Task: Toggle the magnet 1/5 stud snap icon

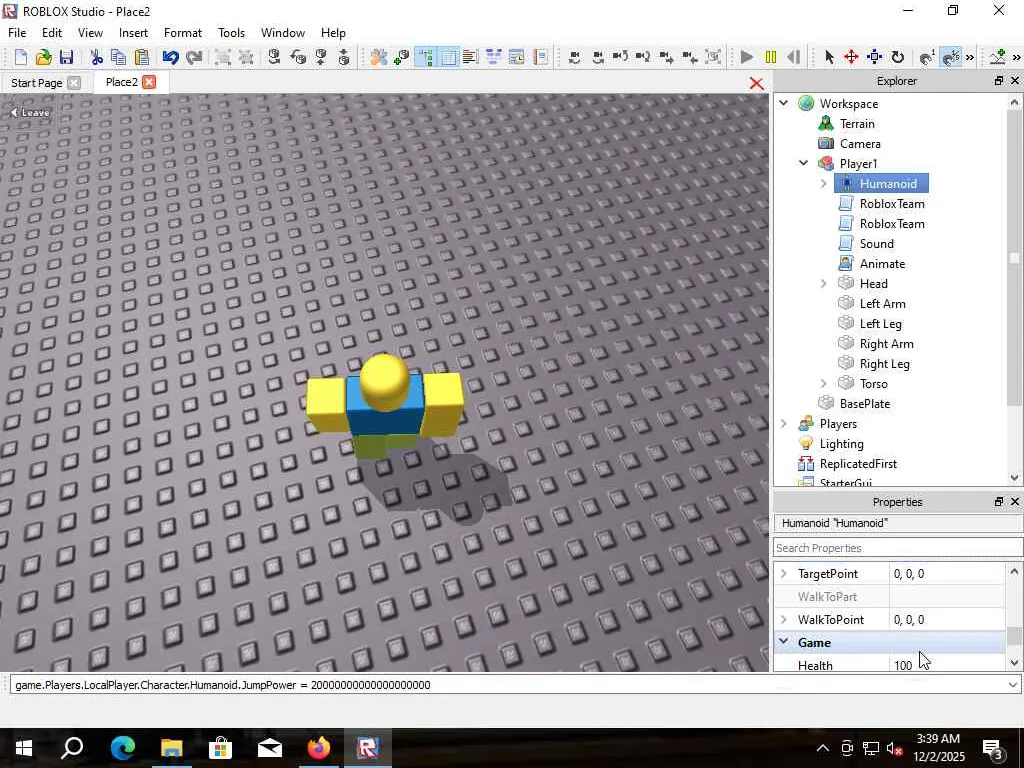Action: tap(951, 57)
